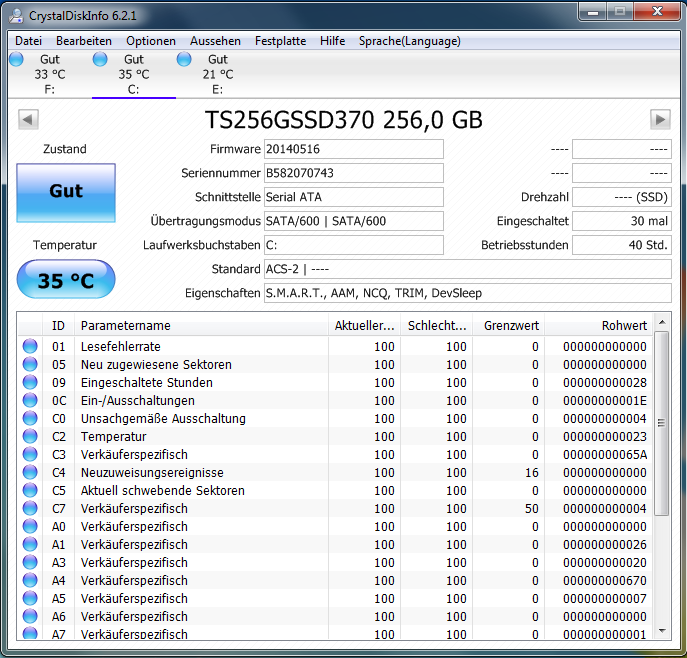
Task: Click the Schnittstelle field Serial ATA
Action: (354, 197)
